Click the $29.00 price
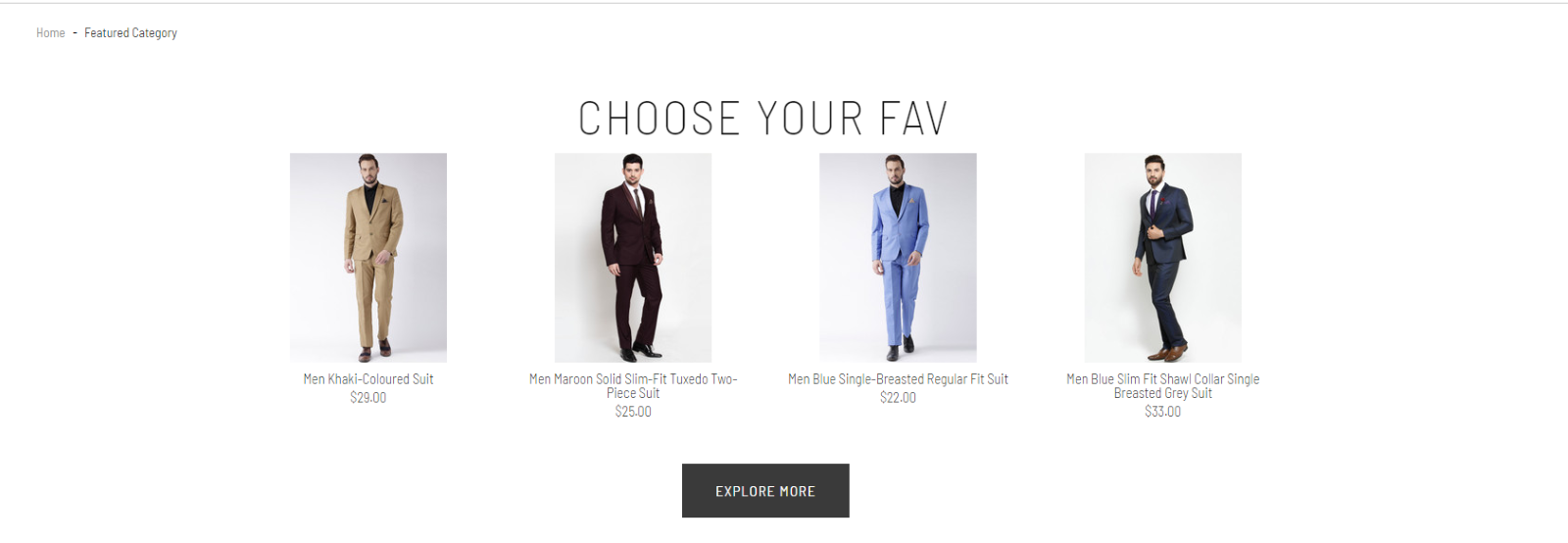 click(368, 398)
